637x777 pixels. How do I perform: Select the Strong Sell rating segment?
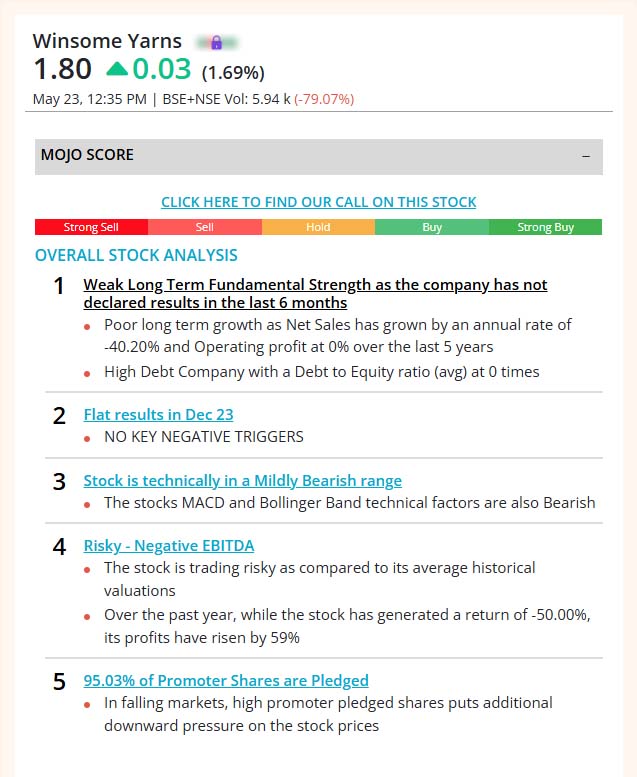tap(91, 227)
